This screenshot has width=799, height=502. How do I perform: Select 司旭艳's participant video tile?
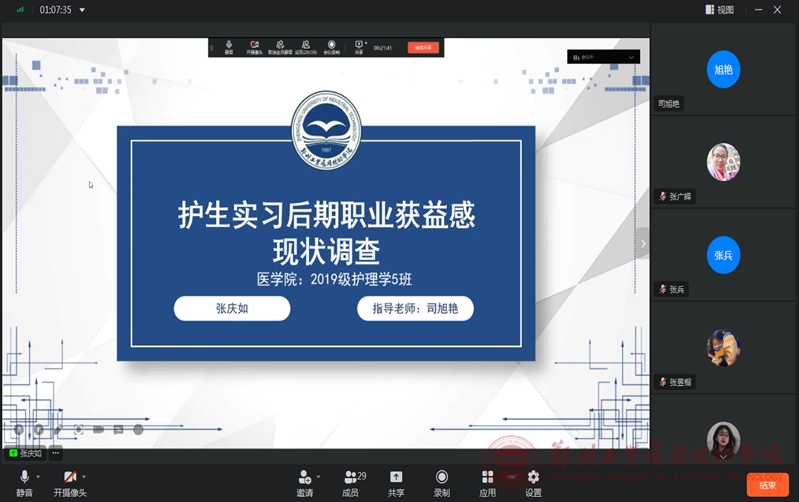723,70
